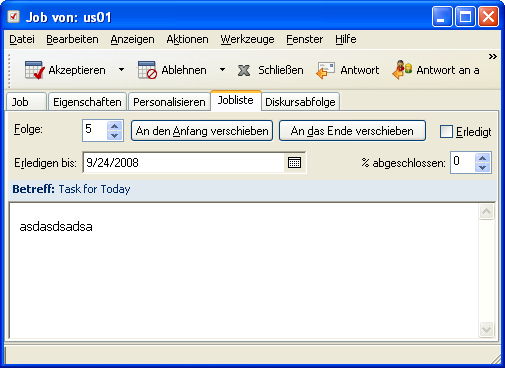The height and width of the screenshot is (368, 505).
Task: Click the message scrollbar down arrow
Action: 486,329
